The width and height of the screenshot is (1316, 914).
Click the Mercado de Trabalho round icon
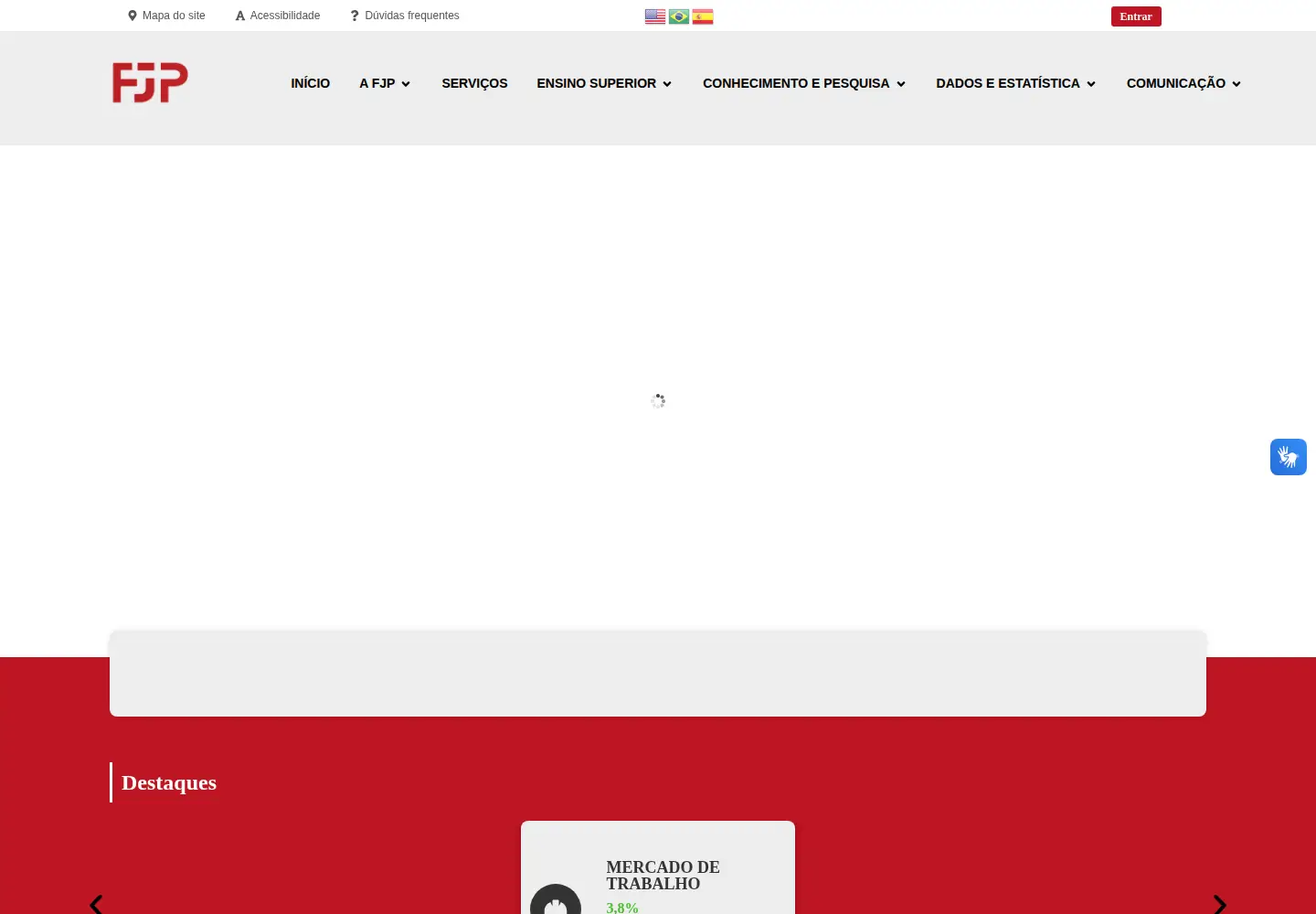point(556,900)
